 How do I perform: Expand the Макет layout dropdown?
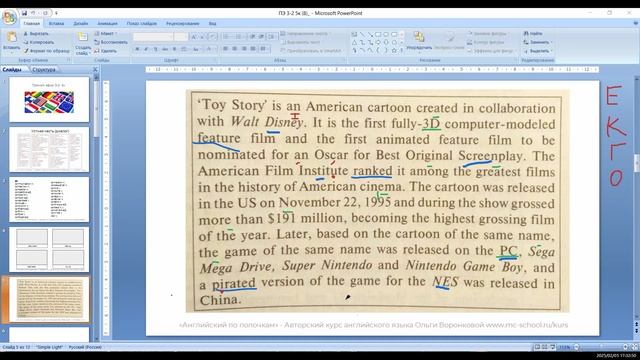pyautogui.click(x=106, y=34)
